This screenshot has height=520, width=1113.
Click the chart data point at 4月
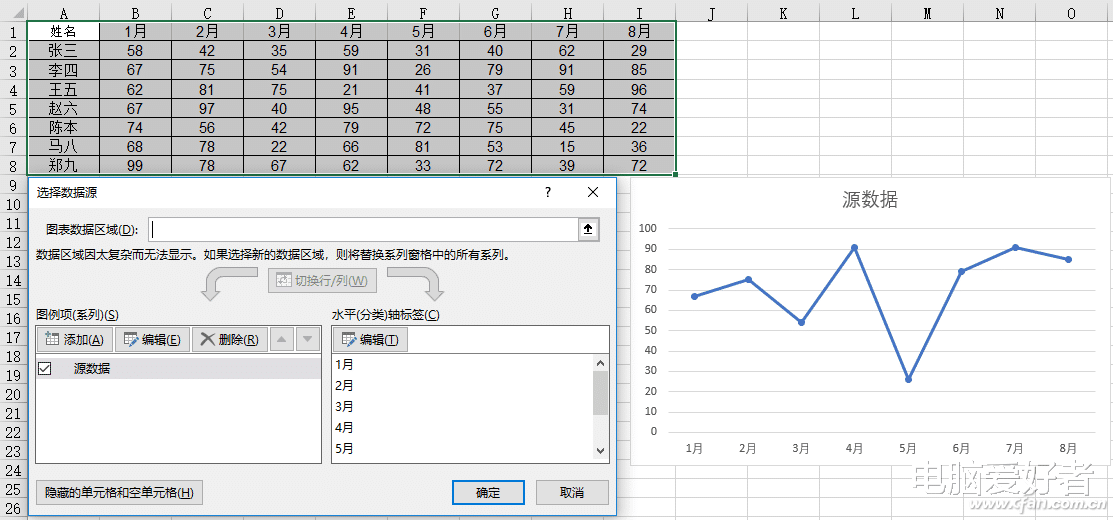[855, 248]
